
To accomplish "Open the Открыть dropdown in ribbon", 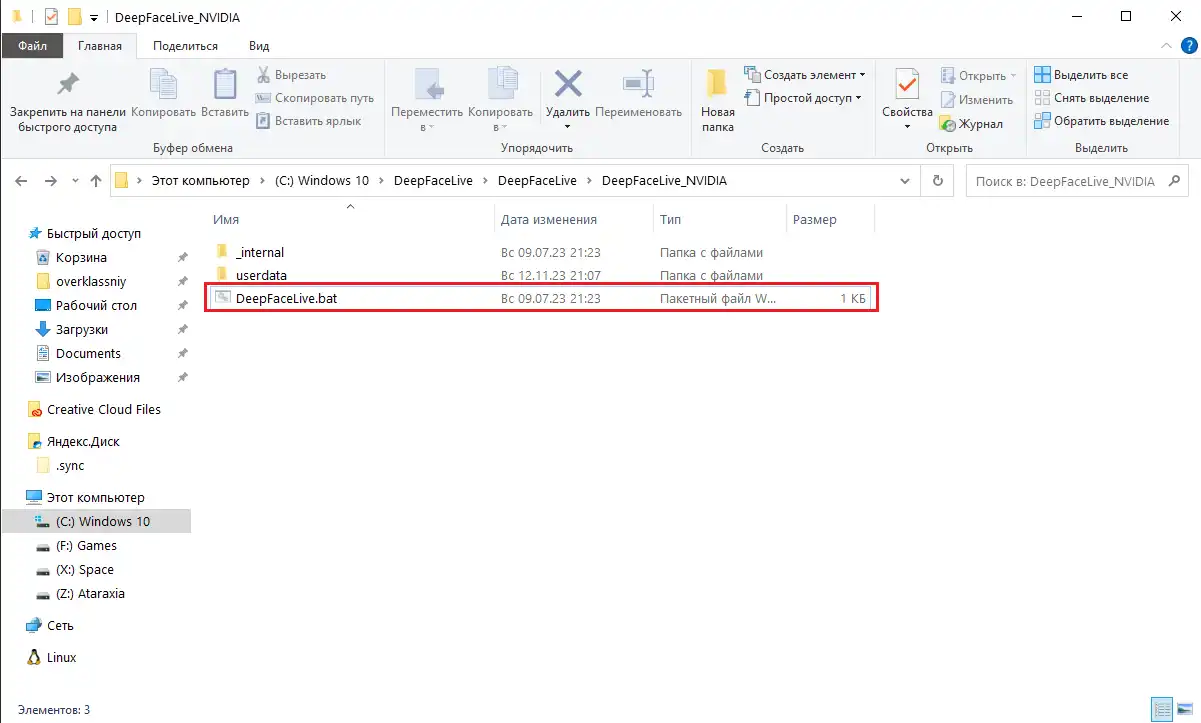I will 979,76.
